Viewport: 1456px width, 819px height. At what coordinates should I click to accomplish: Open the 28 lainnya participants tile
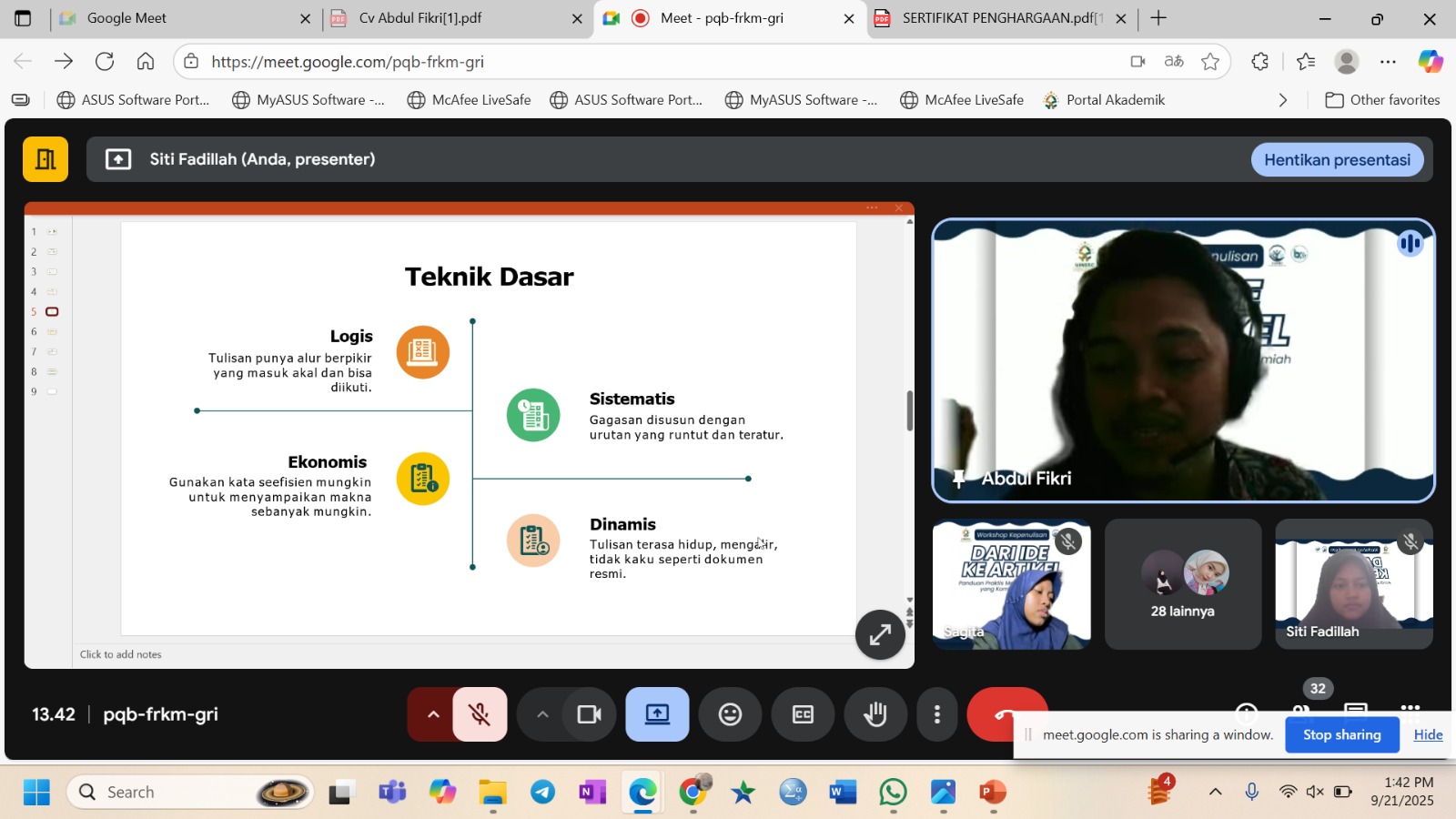[1182, 584]
